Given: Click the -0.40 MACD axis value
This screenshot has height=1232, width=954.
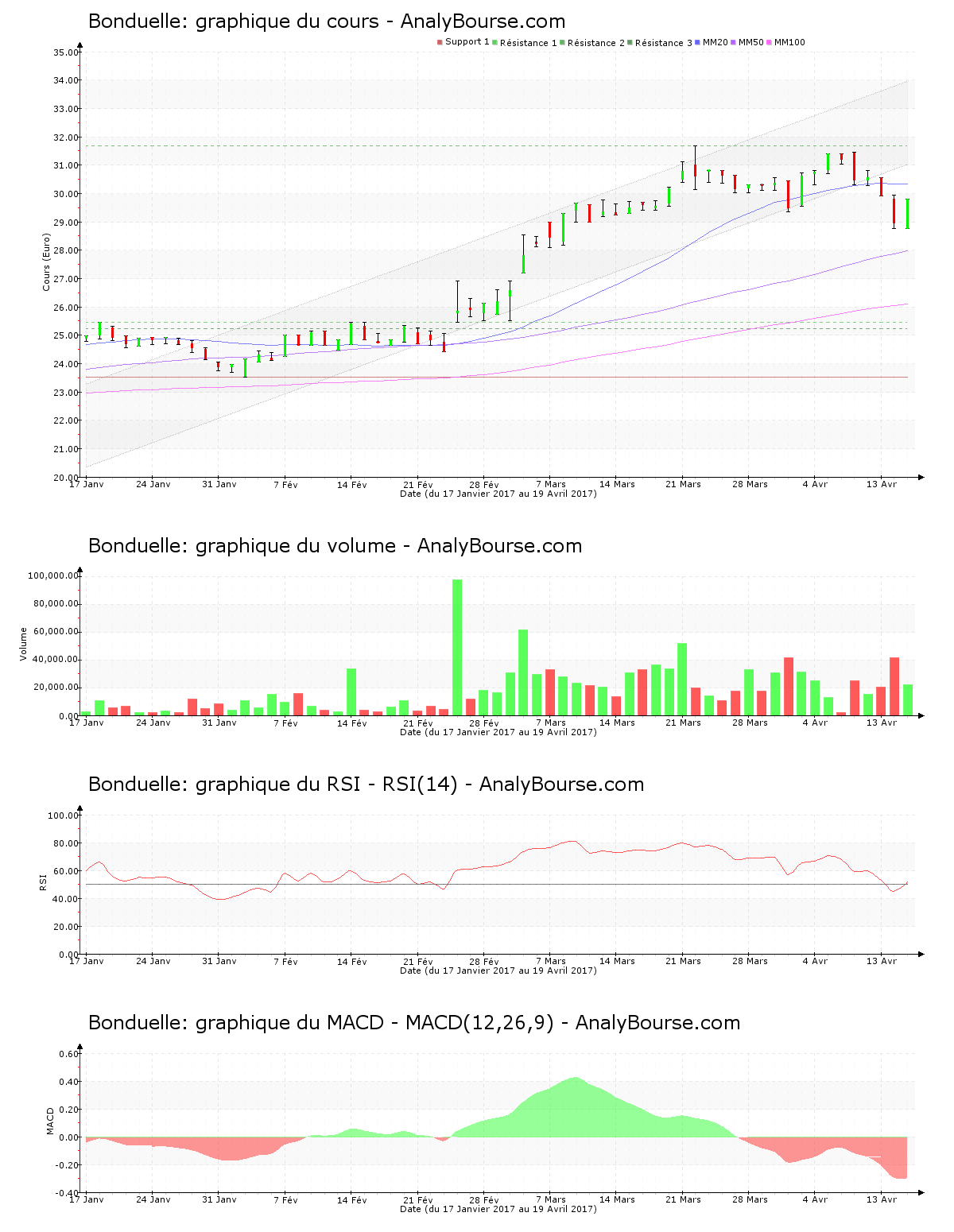Looking at the screenshot, I should tap(68, 1193).
